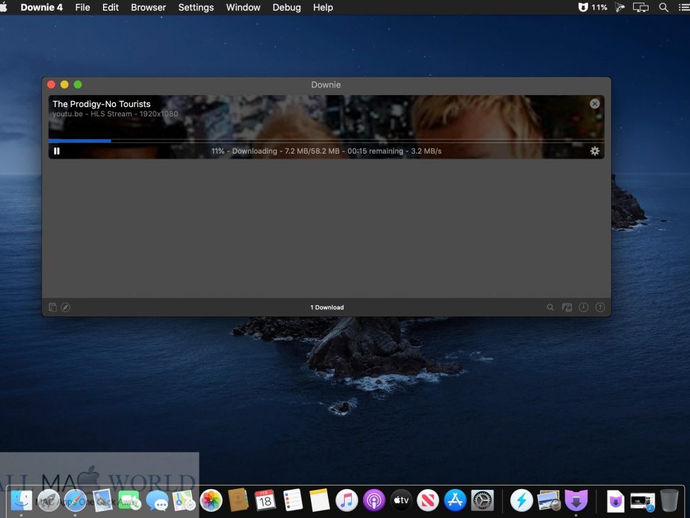690x518 pixels.
Task: Open the blue lightning bolt app in the Dock
Action: (x=521, y=500)
